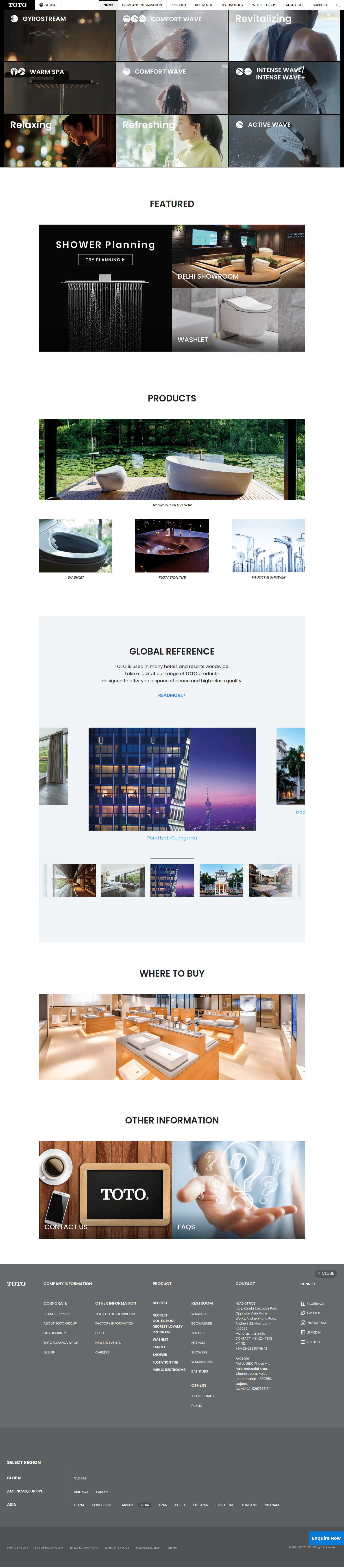Click the Park Hyatt Guangzhou caption
Viewport: 344px width, 1568px height.
tap(172, 838)
